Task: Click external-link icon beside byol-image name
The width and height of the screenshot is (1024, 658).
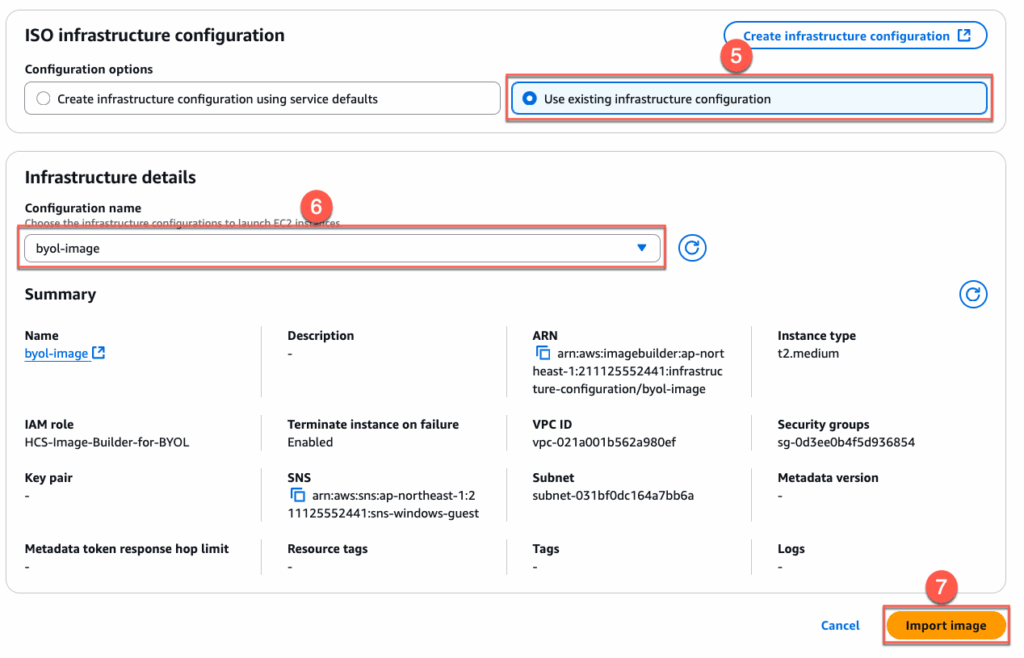Action: 99,353
